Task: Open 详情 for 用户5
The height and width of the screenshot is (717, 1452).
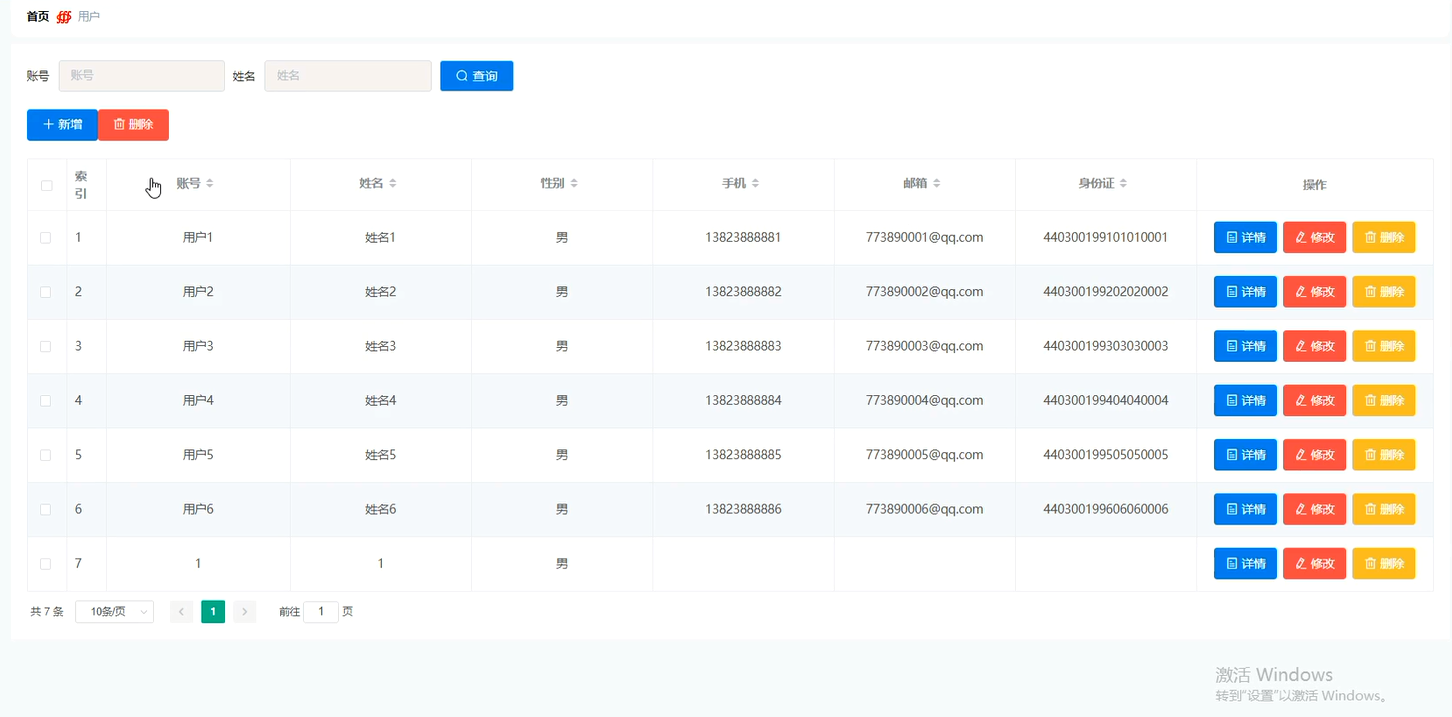Action: coord(1246,455)
